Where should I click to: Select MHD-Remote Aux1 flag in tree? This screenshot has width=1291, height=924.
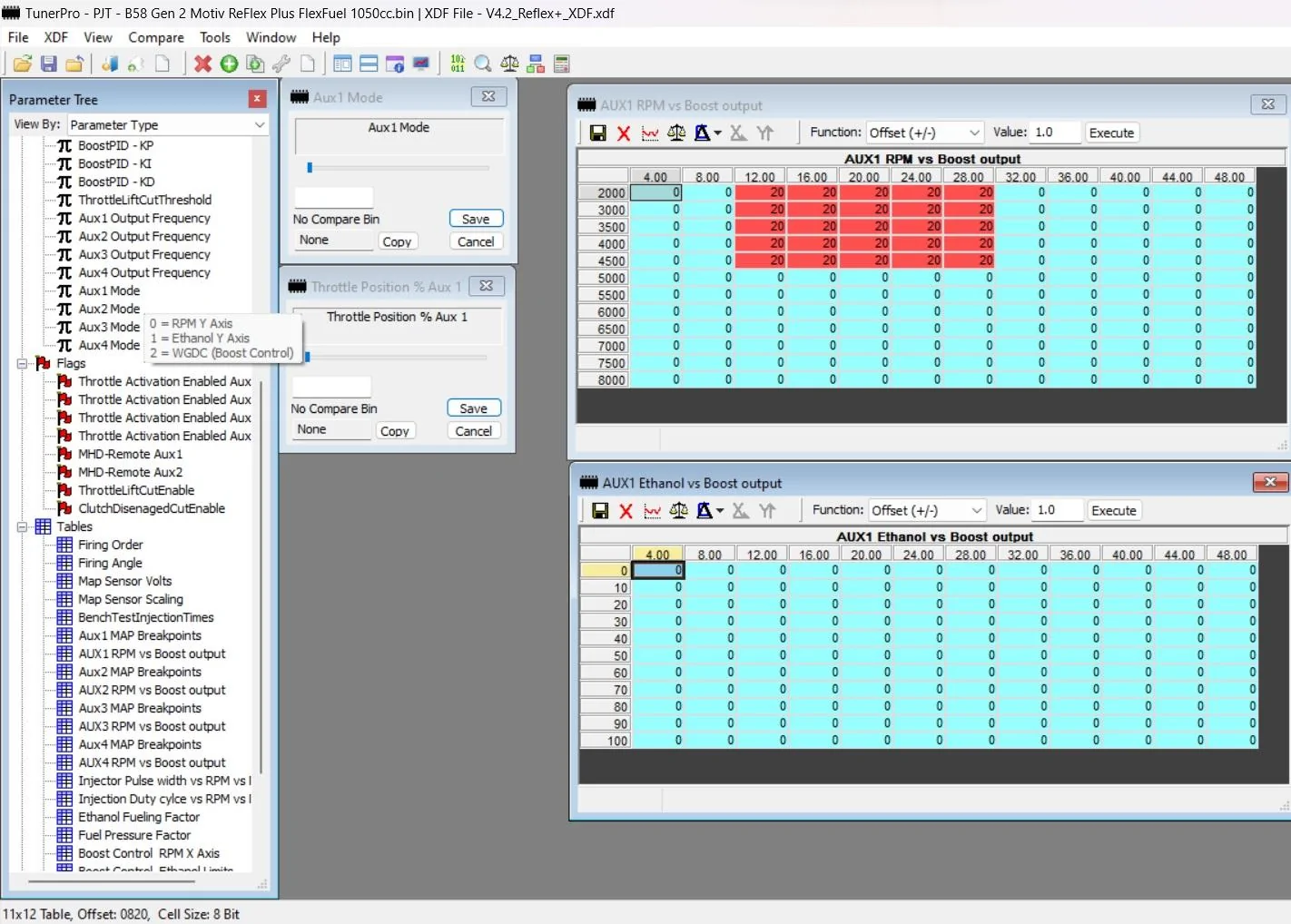point(130,454)
